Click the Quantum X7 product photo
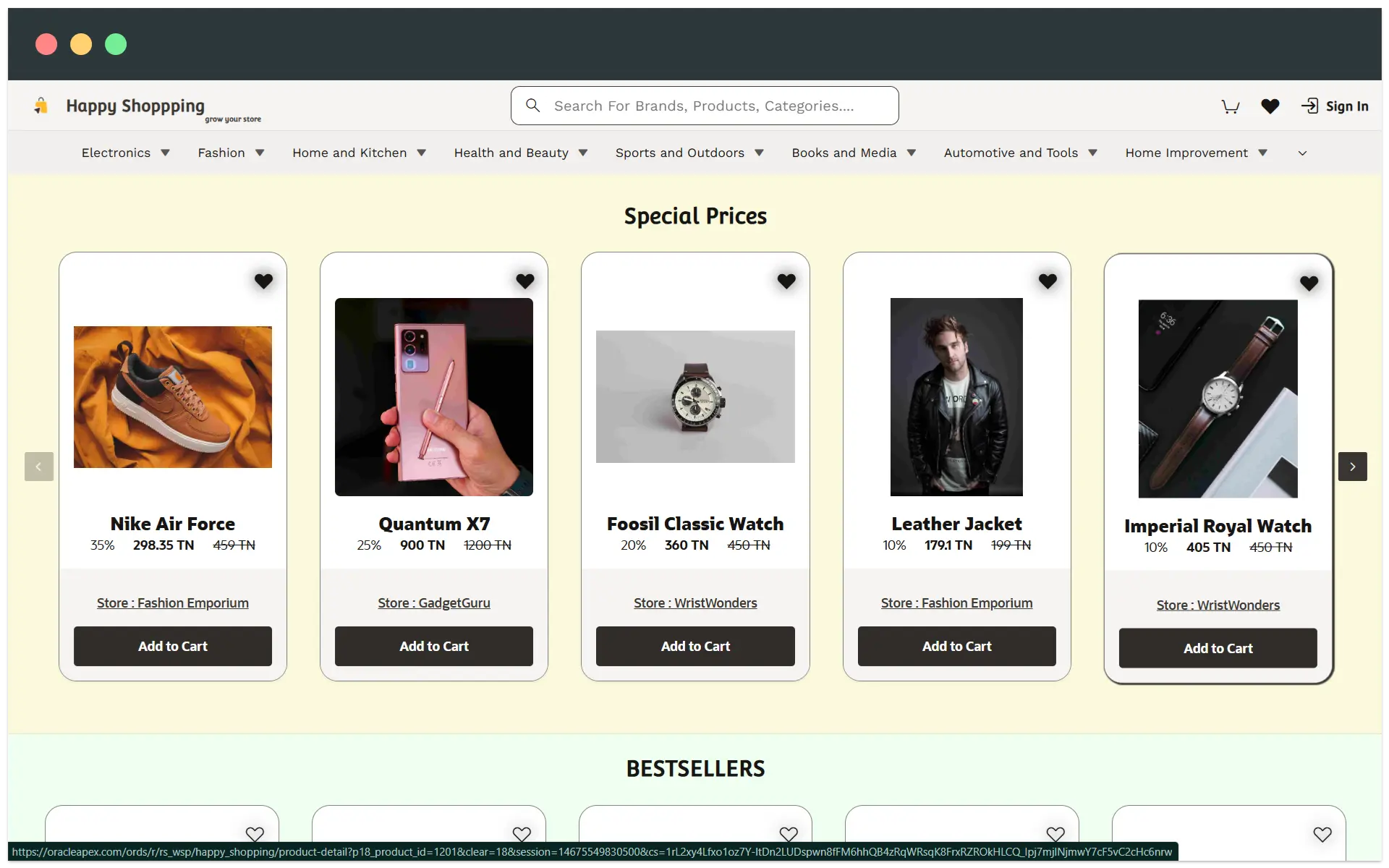 pyautogui.click(x=434, y=397)
